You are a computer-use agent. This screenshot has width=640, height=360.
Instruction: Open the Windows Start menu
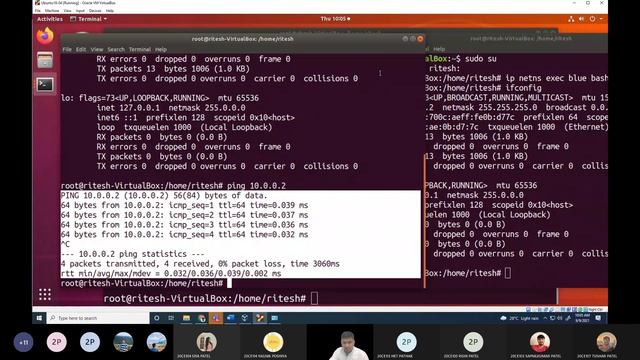coord(39,318)
